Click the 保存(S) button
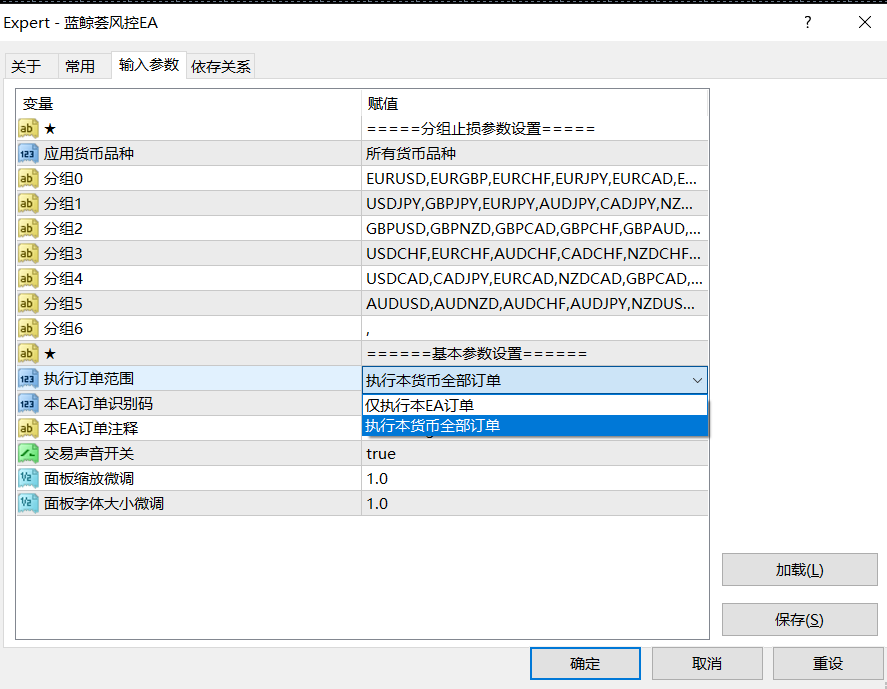887x689 pixels. (798, 619)
